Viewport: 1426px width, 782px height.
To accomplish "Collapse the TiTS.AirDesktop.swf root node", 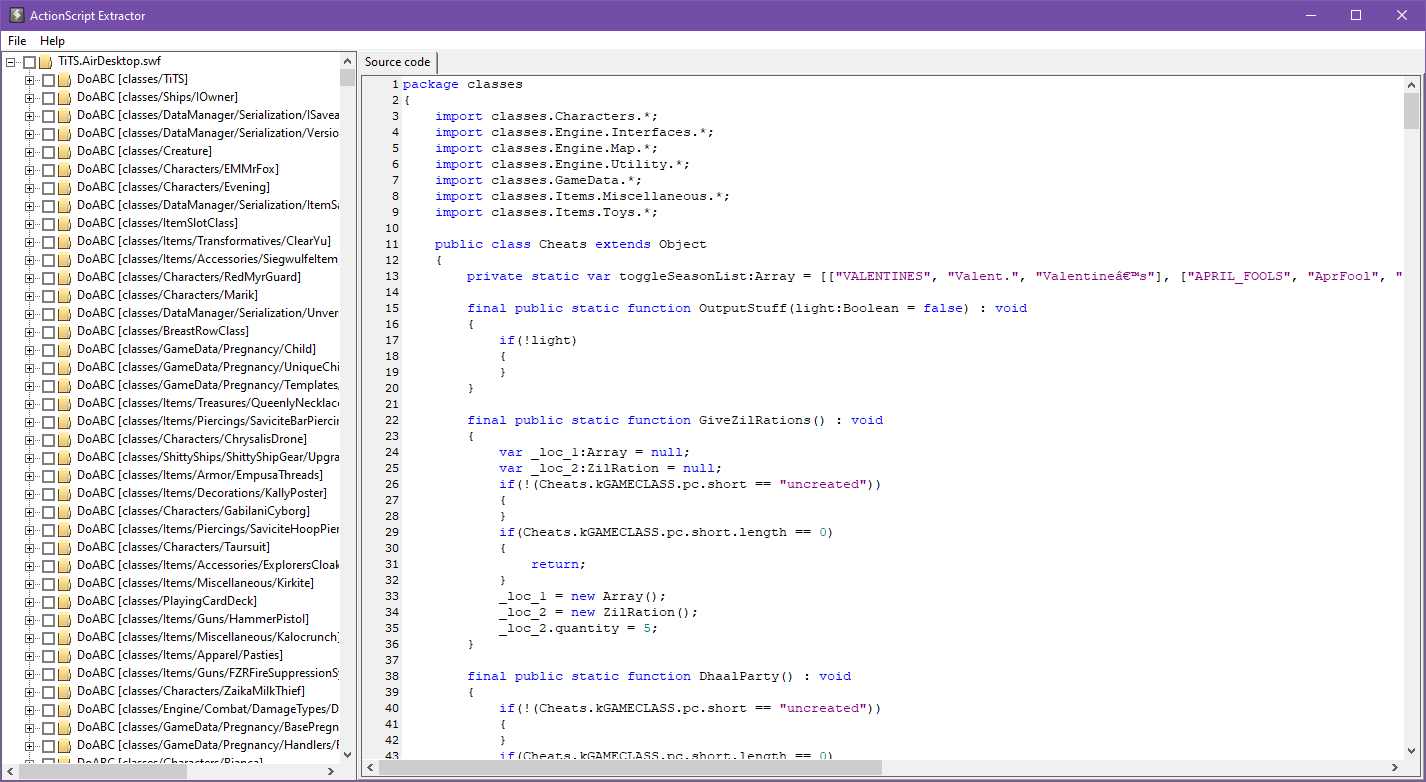I will 10,61.
